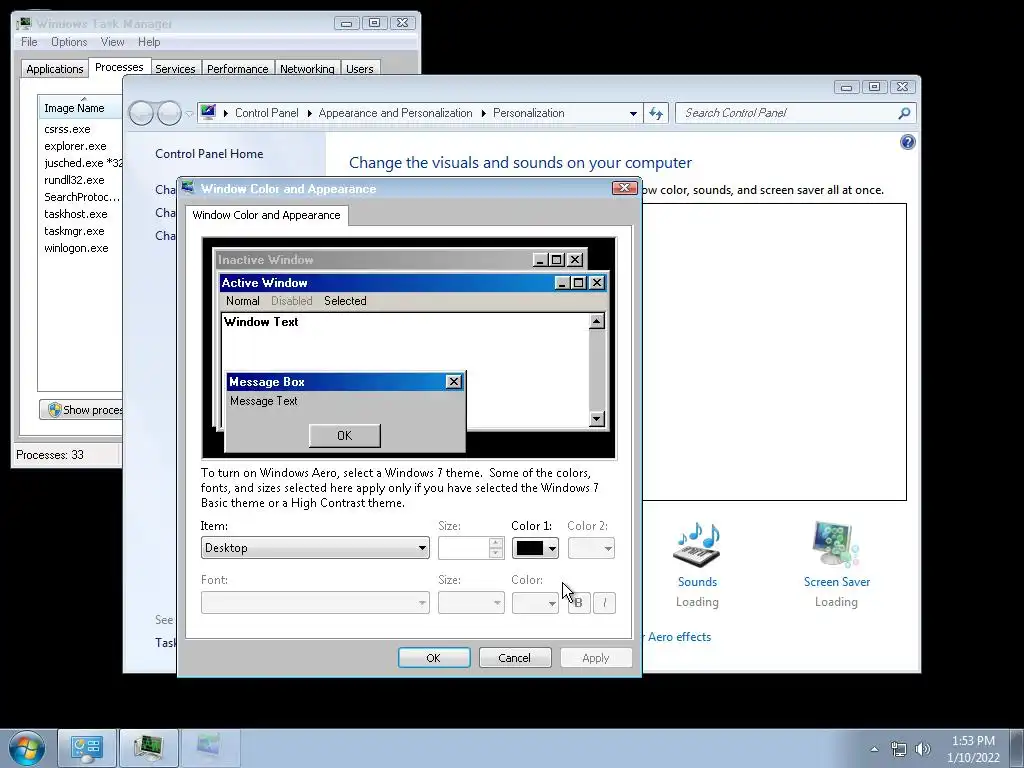The image size is (1024, 768).
Task: Click the help question mark icon
Action: tap(907, 142)
